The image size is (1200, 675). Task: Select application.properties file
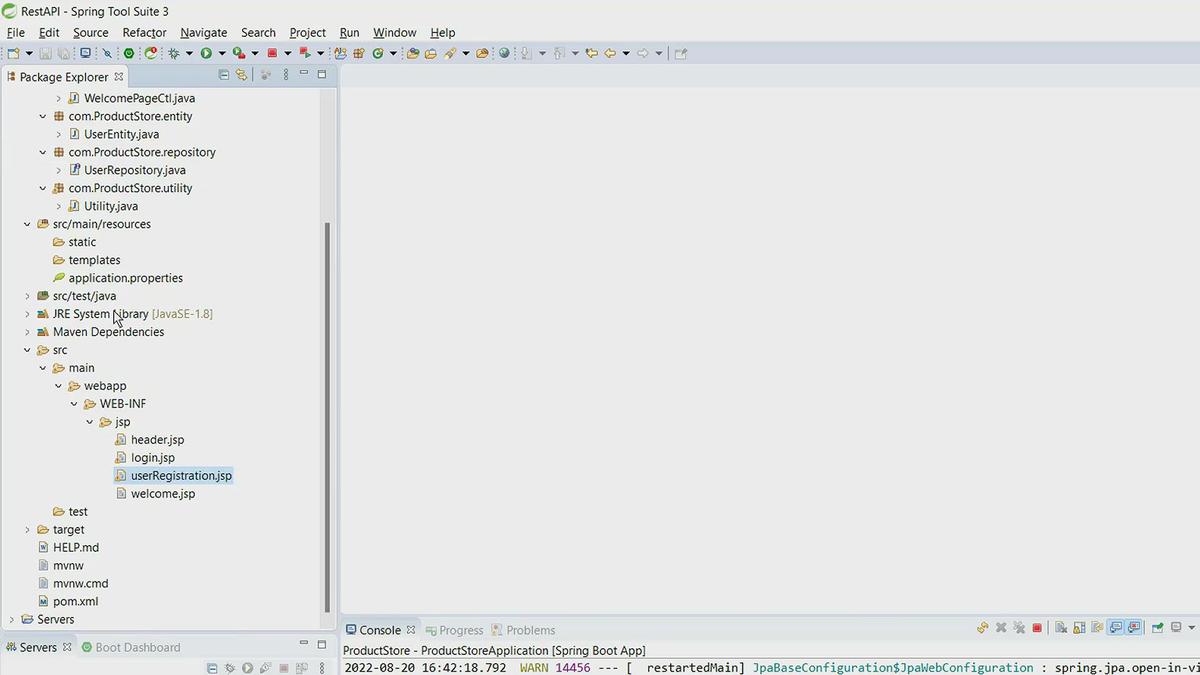click(125, 278)
